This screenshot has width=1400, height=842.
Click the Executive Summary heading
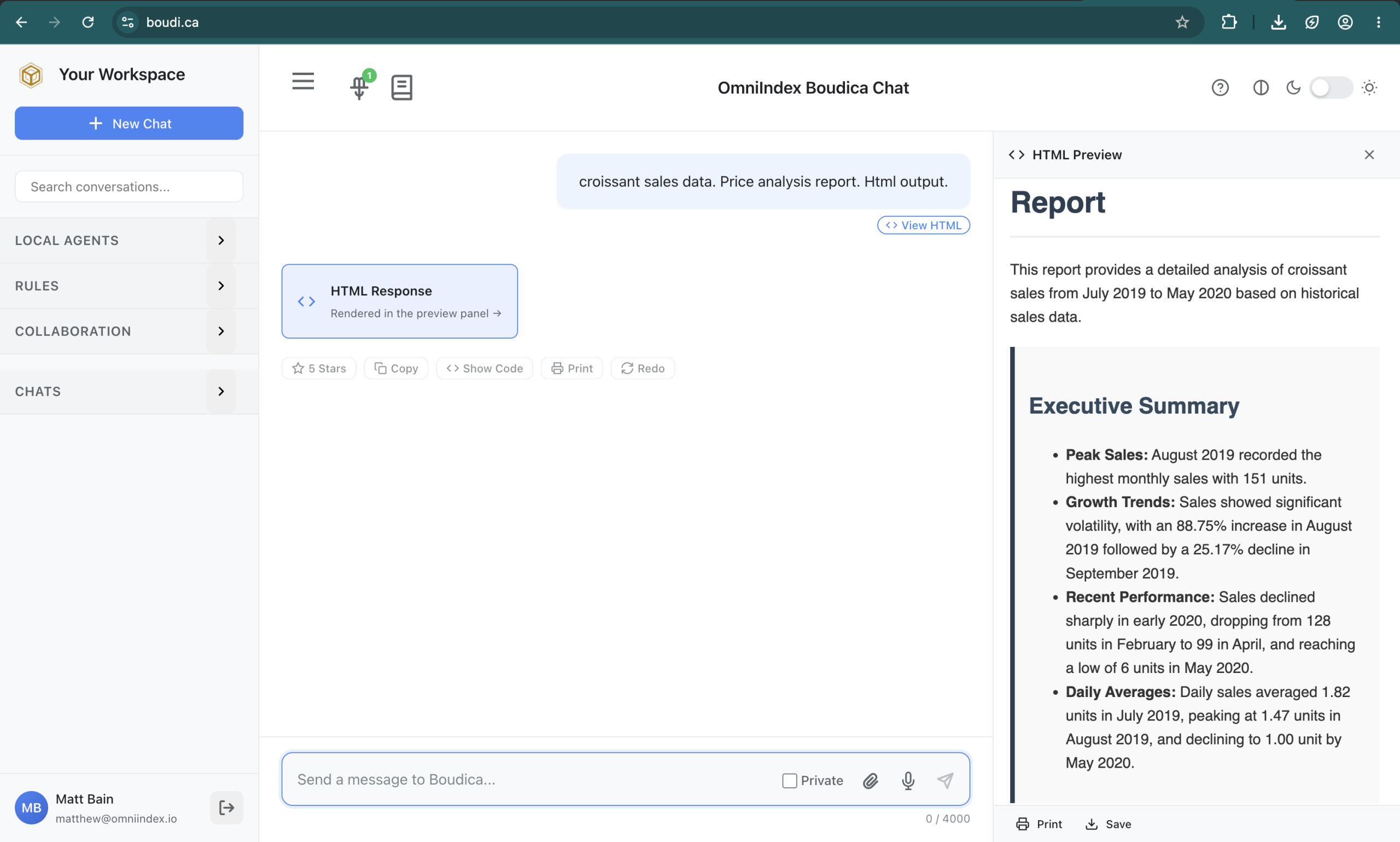(1134, 405)
